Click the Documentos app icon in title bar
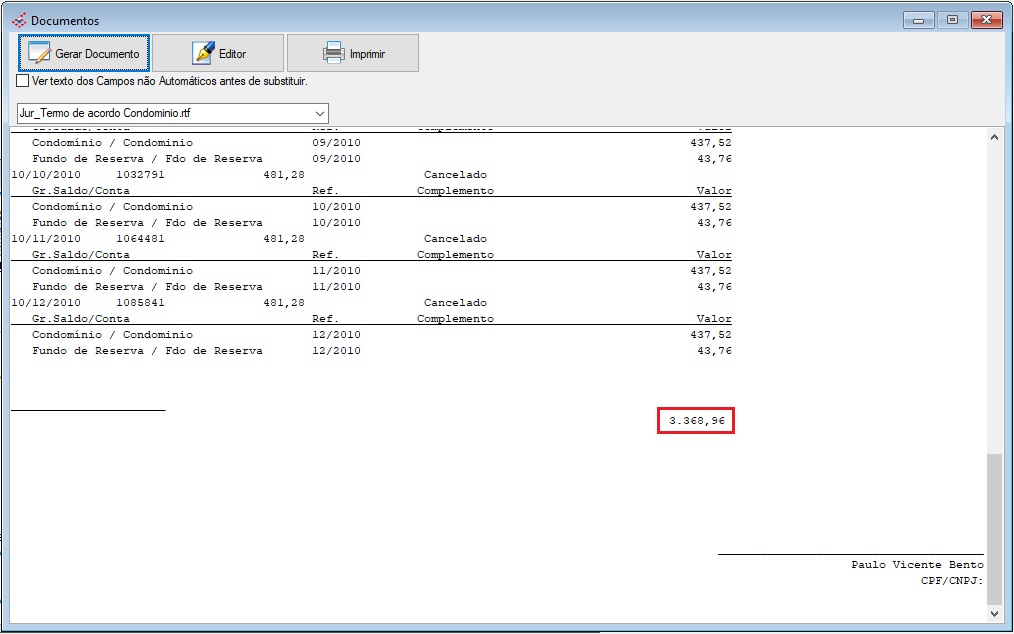The height and width of the screenshot is (634, 1014). tap(18, 20)
